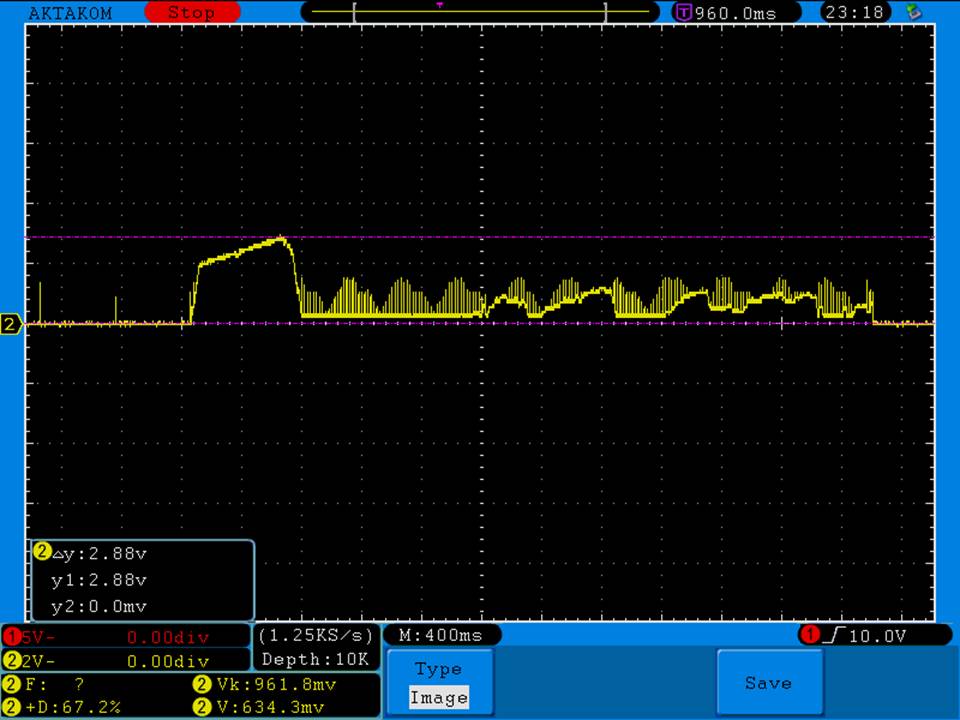The image size is (960, 720).
Task: Click the red channel 1 trigger icon
Action: [x=808, y=635]
